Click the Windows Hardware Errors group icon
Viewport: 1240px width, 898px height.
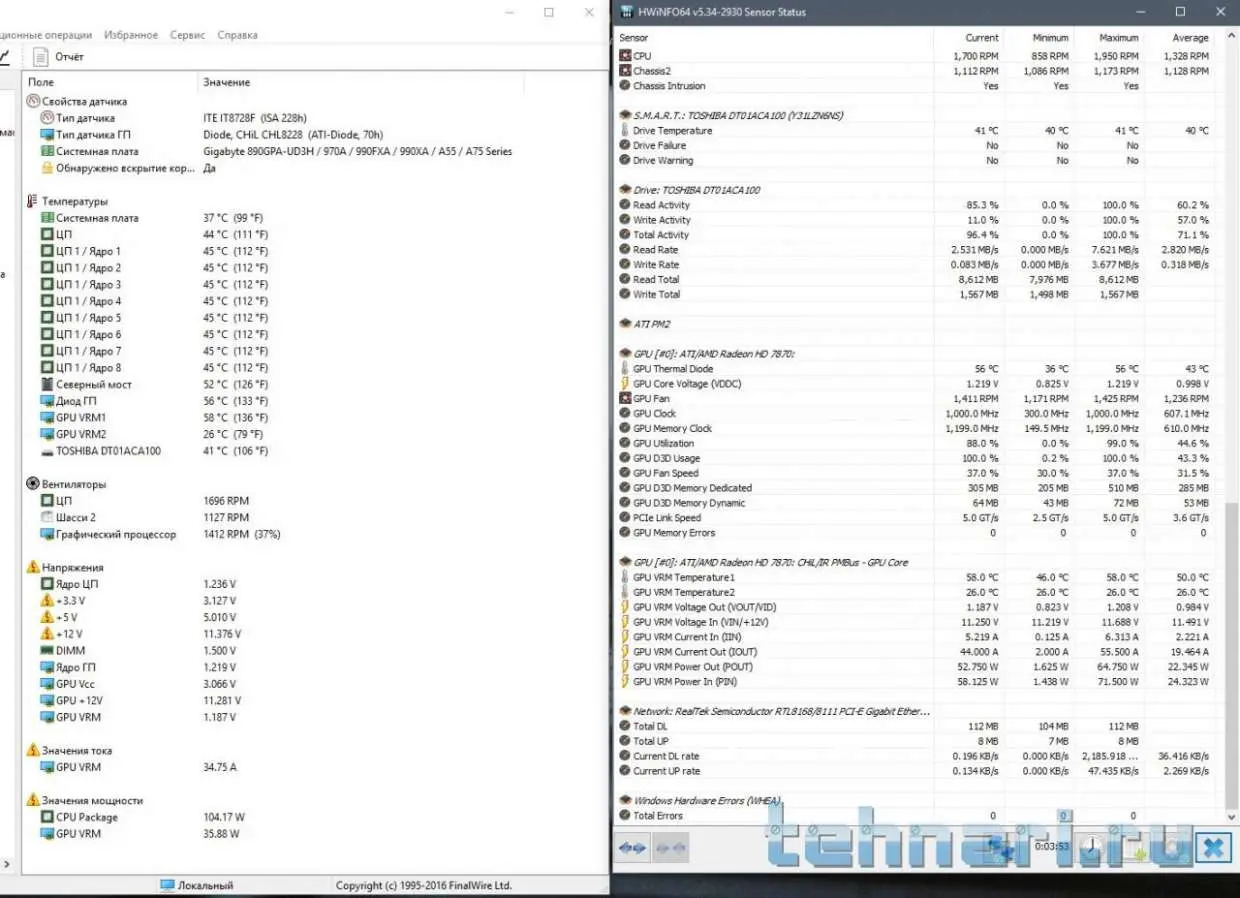pos(624,801)
